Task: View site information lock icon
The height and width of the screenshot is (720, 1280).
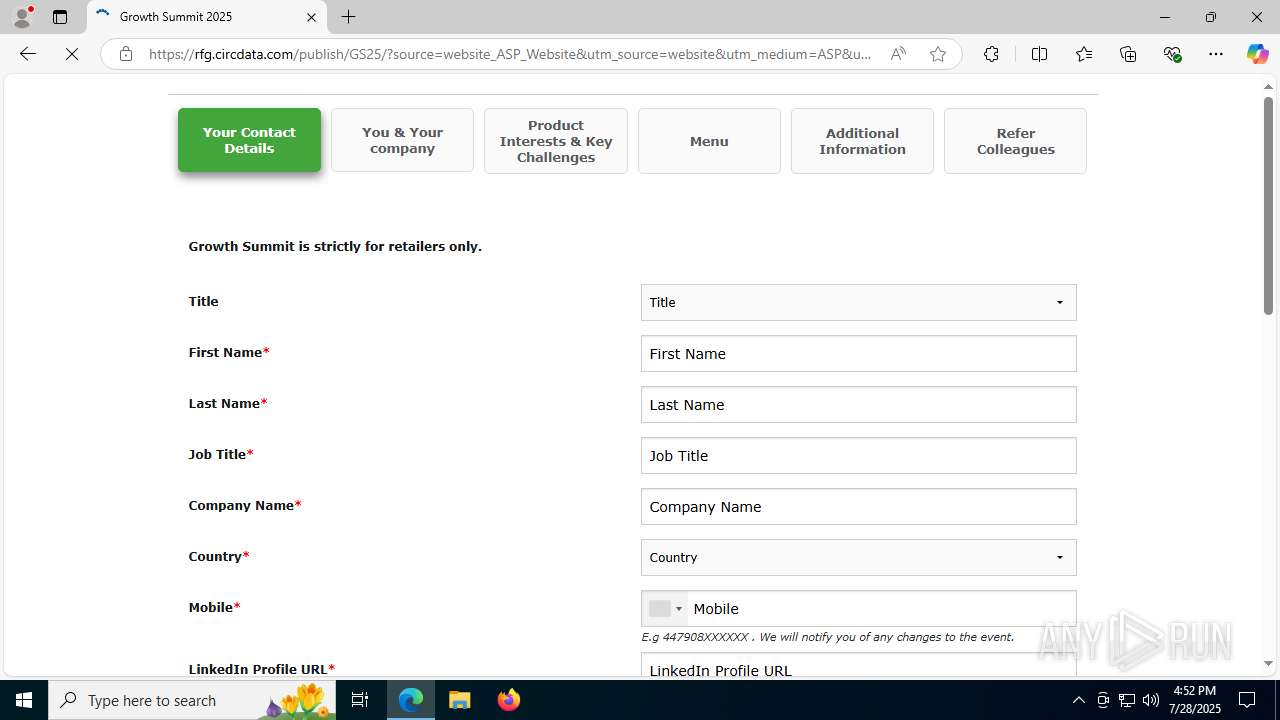Action: coord(126,54)
